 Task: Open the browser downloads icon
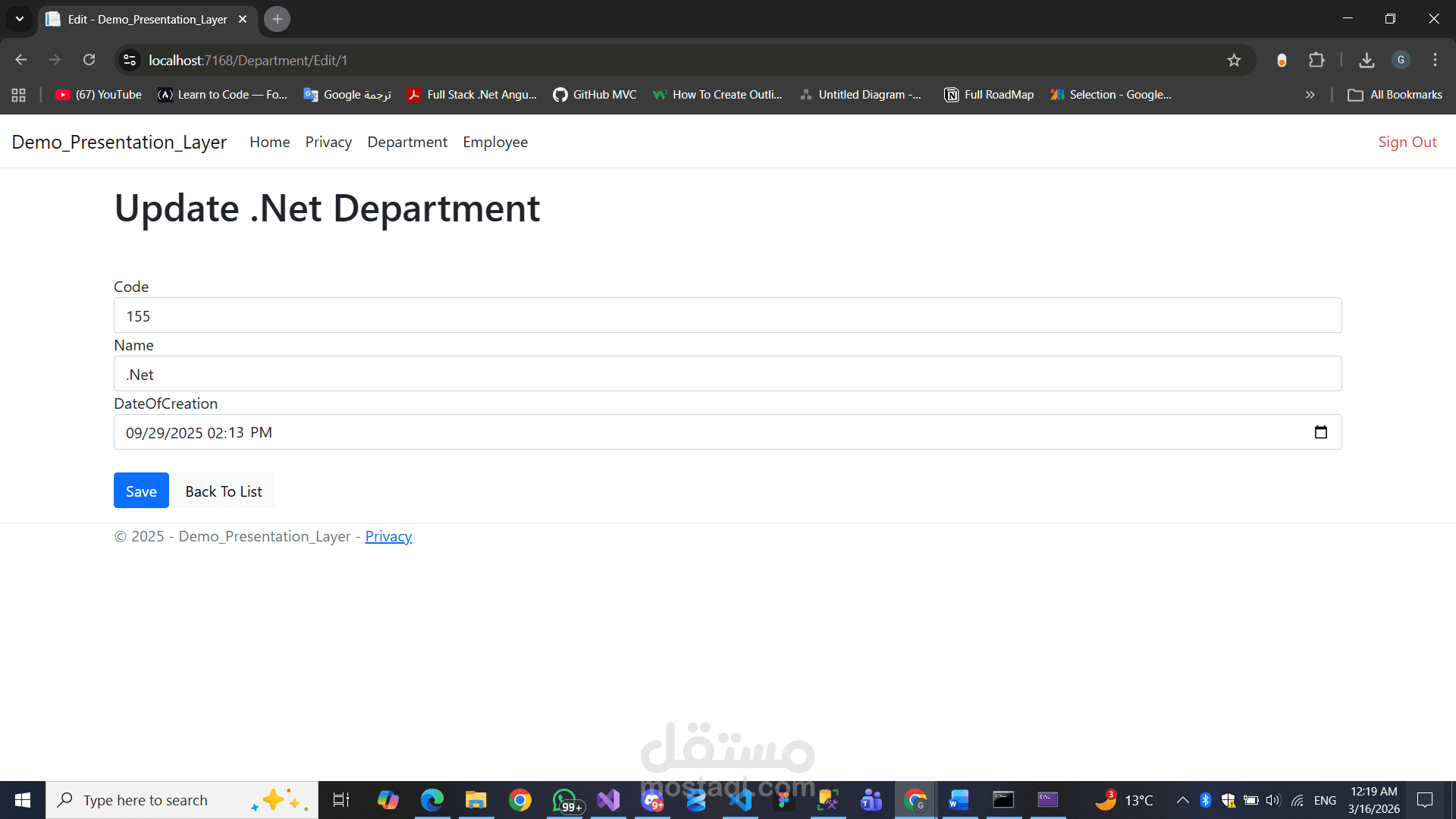(x=1367, y=60)
